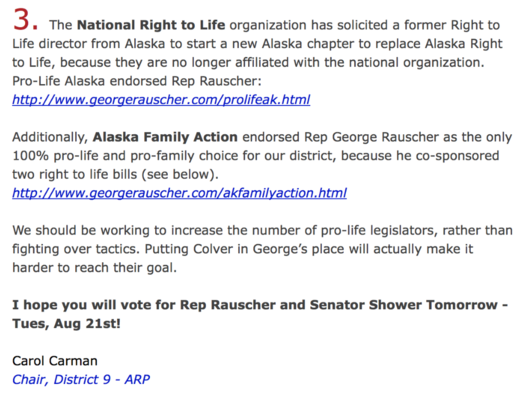Open the georgerauscher.com akfamilyaction.html link
The width and height of the screenshot is (524, 396).
point(179,193)
